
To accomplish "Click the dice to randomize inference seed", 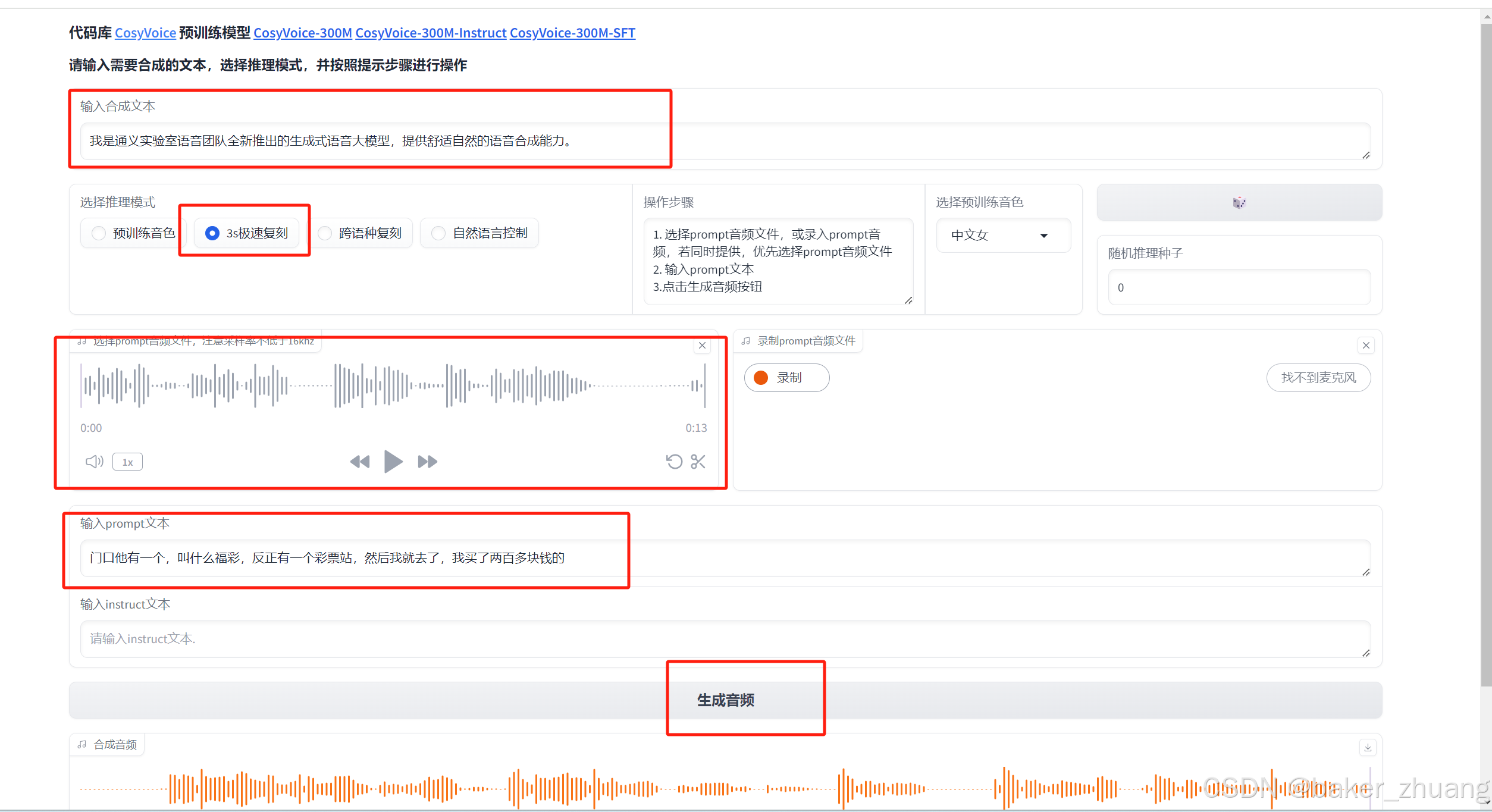I will (1239, 202).
